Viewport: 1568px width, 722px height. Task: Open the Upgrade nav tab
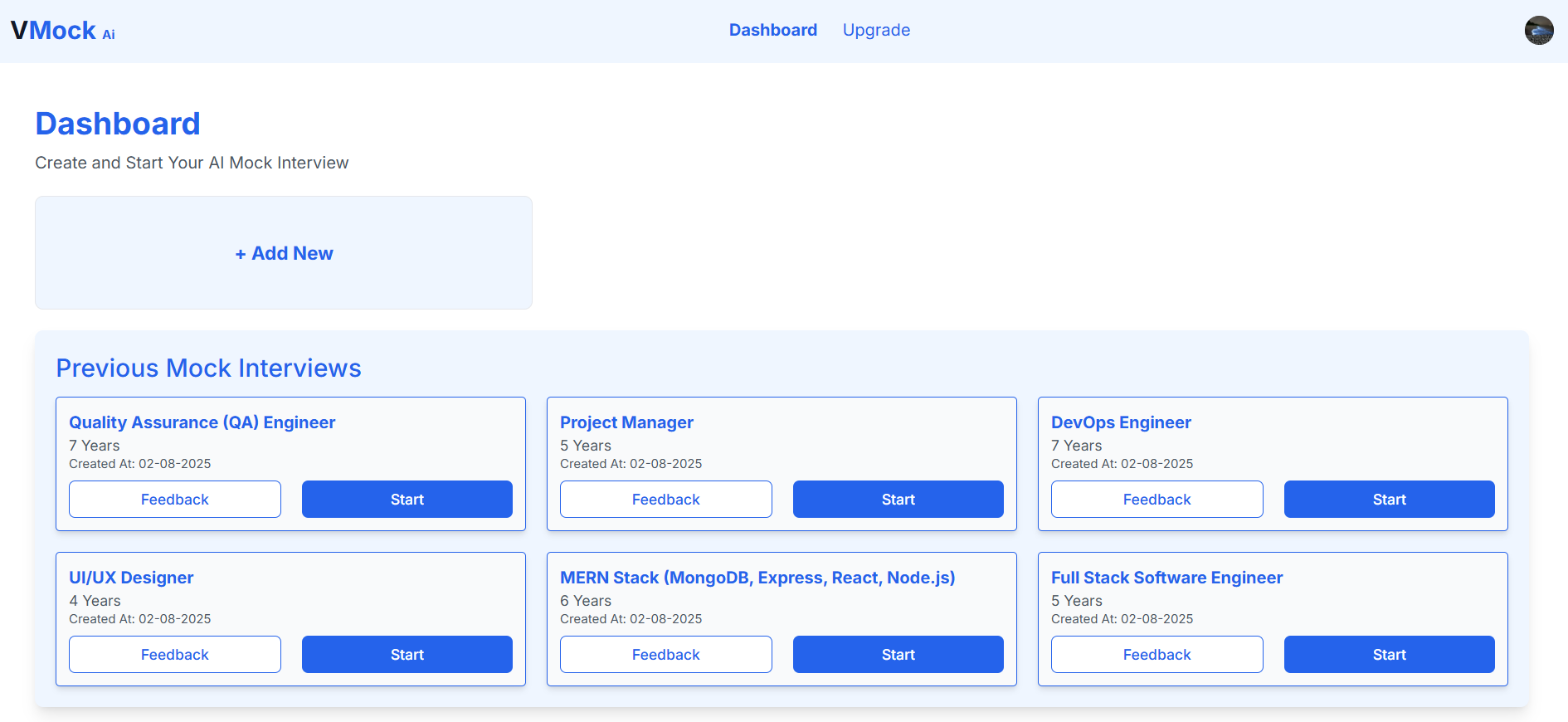tap(876, 31)
